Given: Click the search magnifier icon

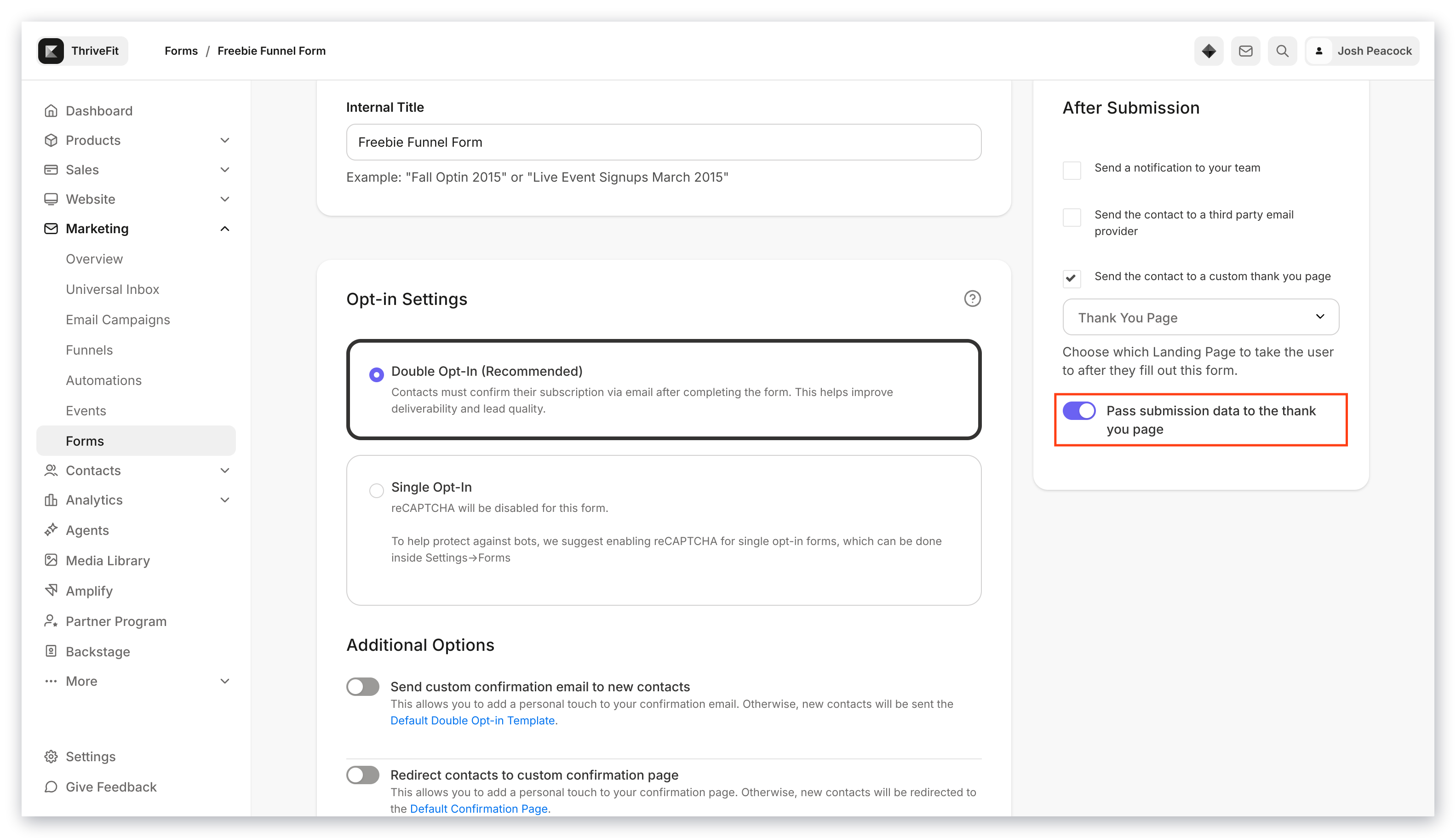Looking at the screenshot, I should (x=1282, y=51).
